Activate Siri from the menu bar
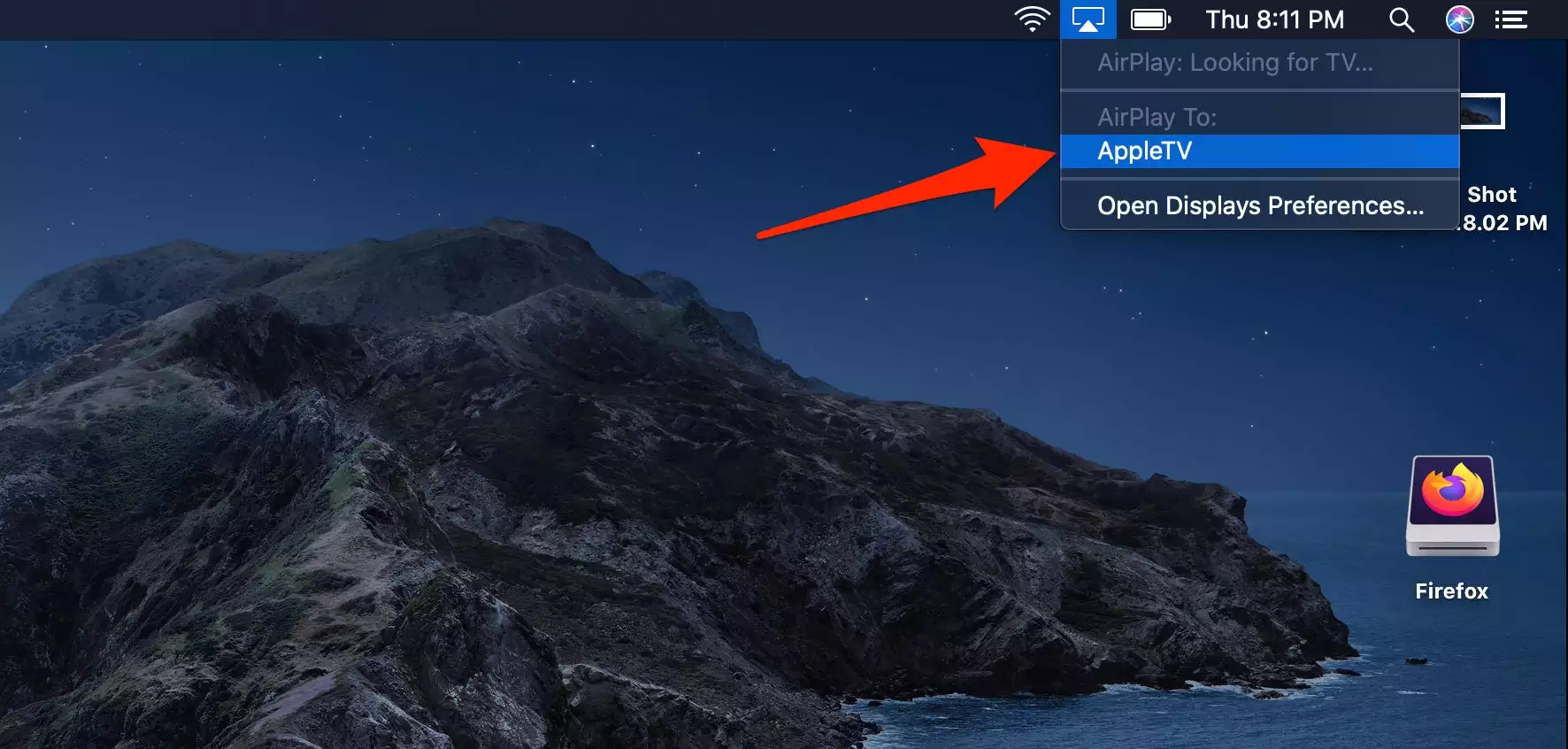1568x749 pixels. pyautogui.click(x=1459, y=19)
